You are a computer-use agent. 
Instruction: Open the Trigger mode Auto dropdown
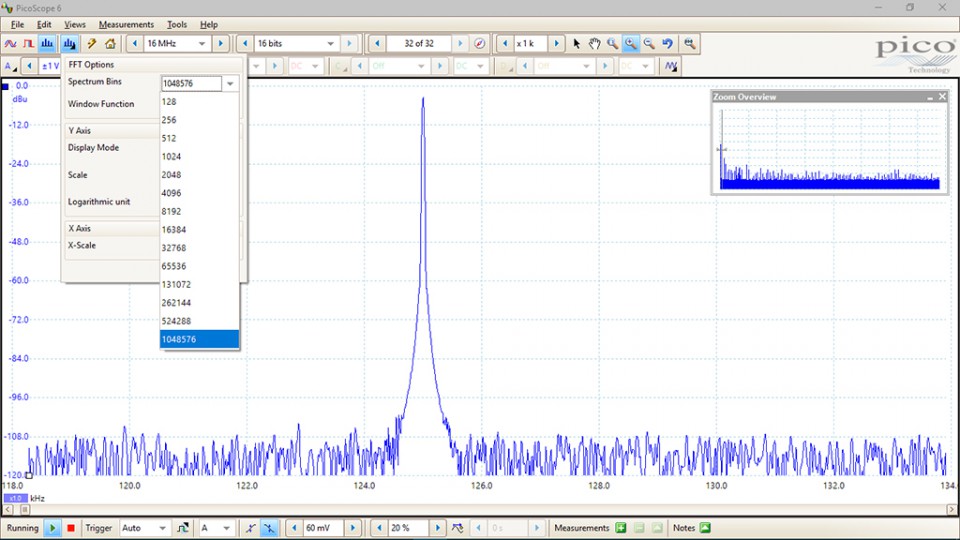[162, 528]
